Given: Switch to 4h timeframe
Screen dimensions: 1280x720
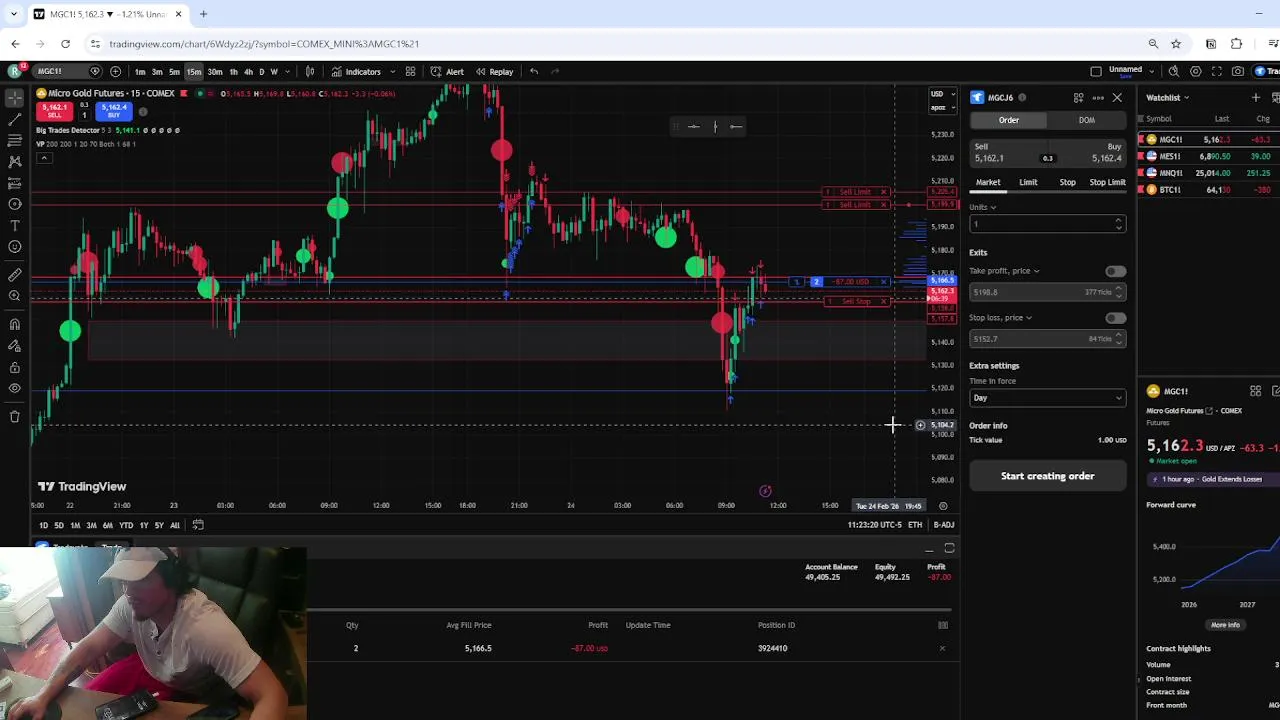Looking at the screenshot, I should [x=248, y=71].
